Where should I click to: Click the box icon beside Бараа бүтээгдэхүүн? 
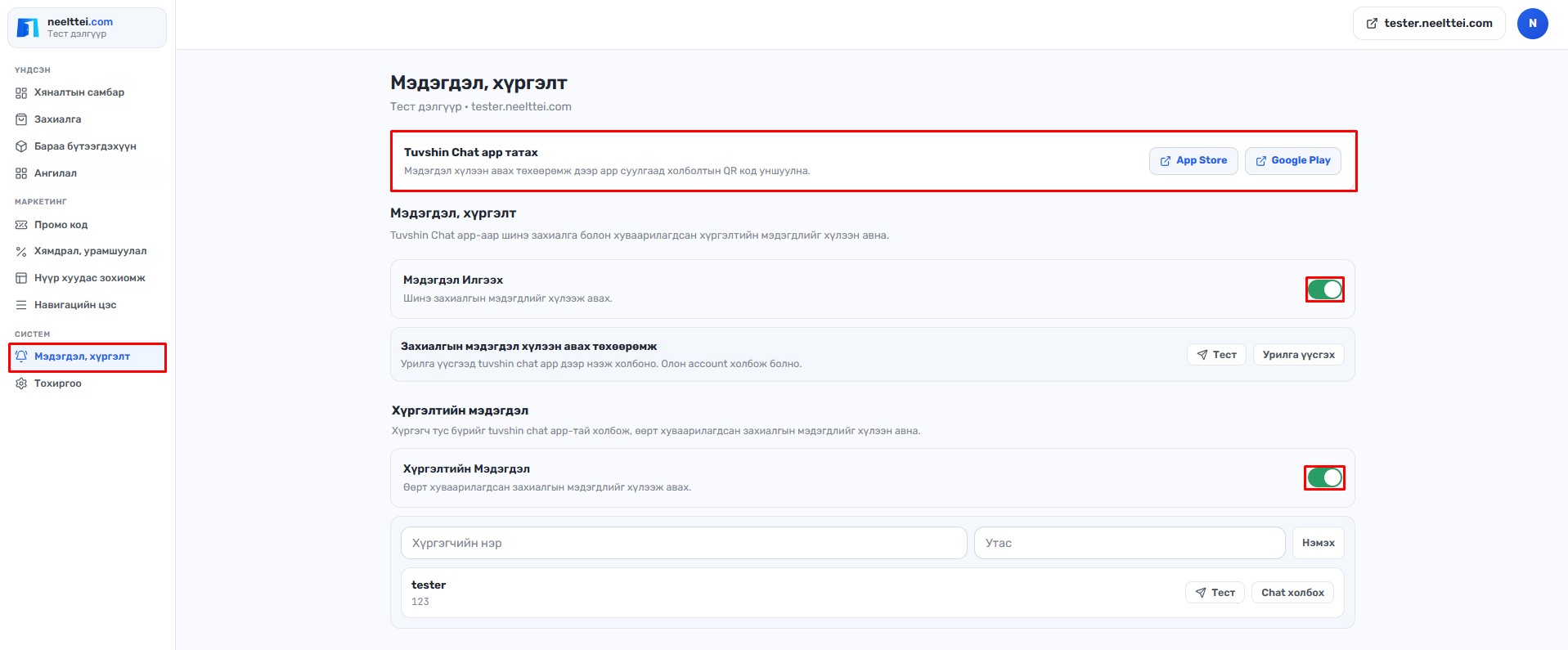[21, 146]
